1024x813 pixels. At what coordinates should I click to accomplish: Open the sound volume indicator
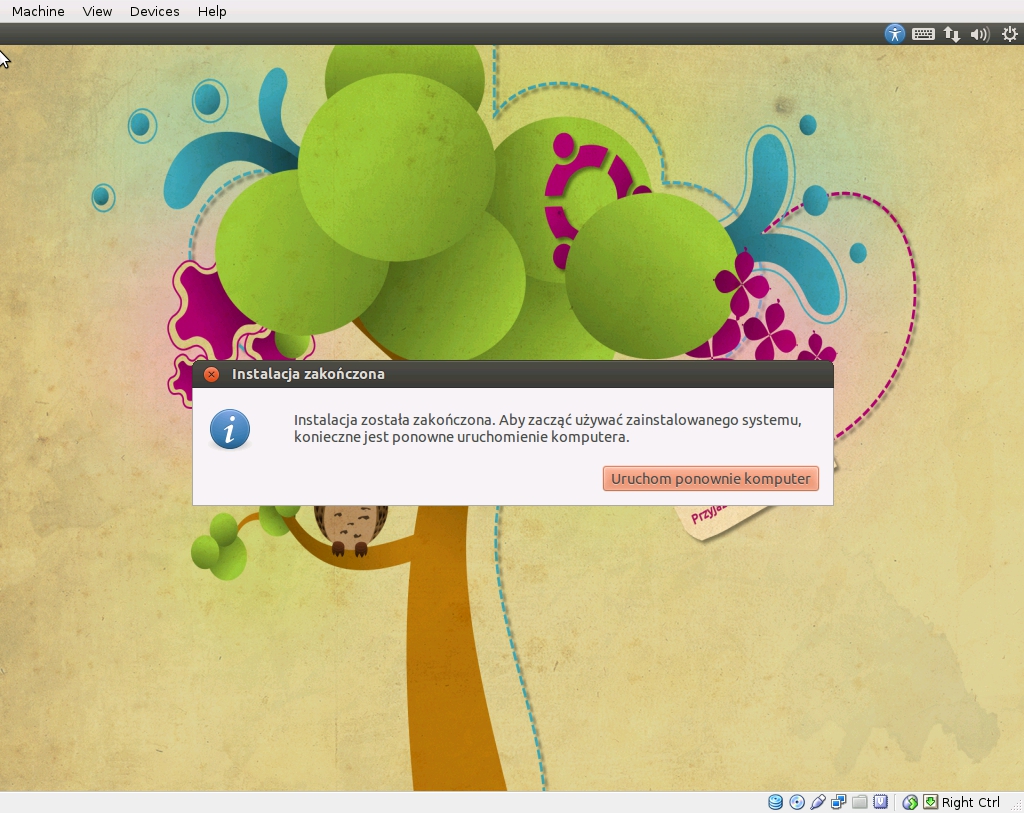click(980, 34)
